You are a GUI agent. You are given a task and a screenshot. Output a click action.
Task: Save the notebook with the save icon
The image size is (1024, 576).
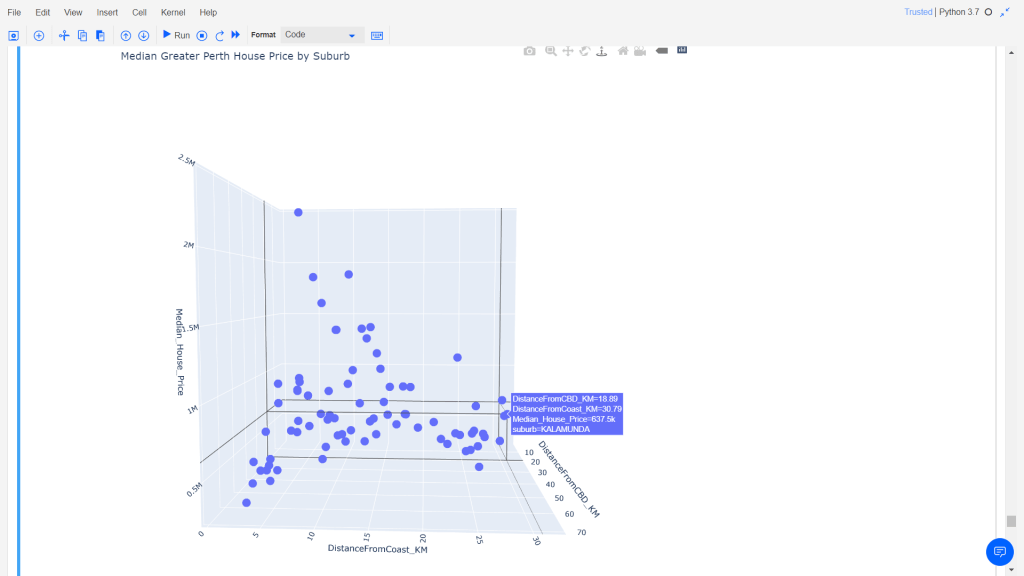click(14, 35)
